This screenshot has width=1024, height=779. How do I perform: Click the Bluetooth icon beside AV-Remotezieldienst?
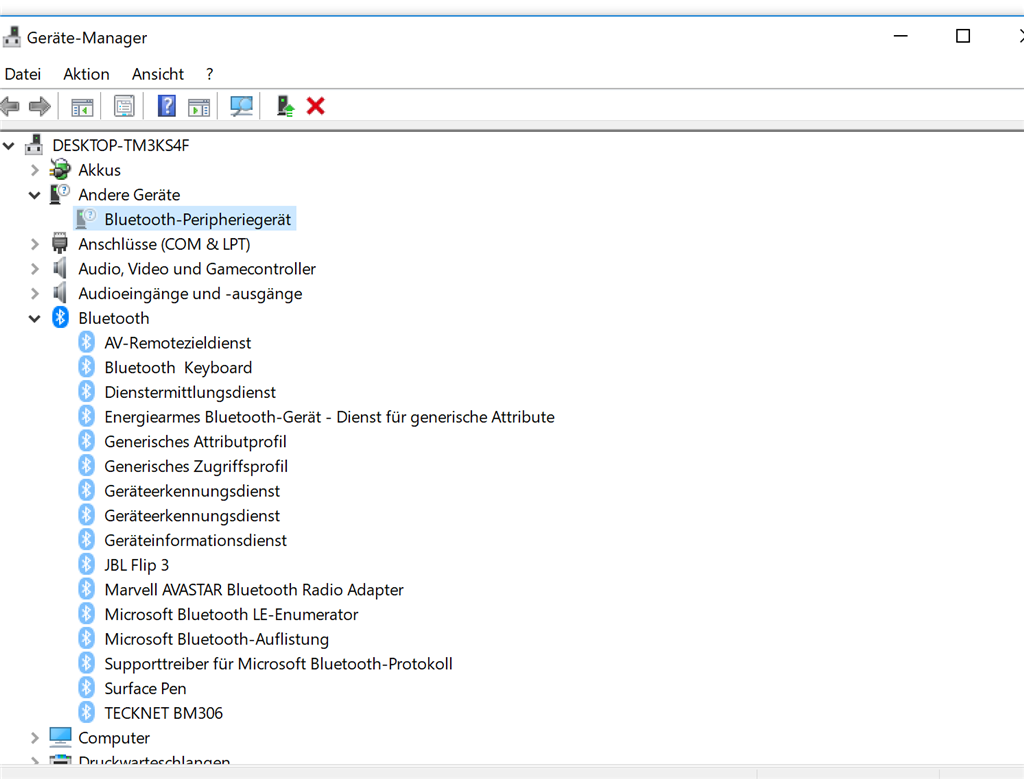(x=86, y=342)
